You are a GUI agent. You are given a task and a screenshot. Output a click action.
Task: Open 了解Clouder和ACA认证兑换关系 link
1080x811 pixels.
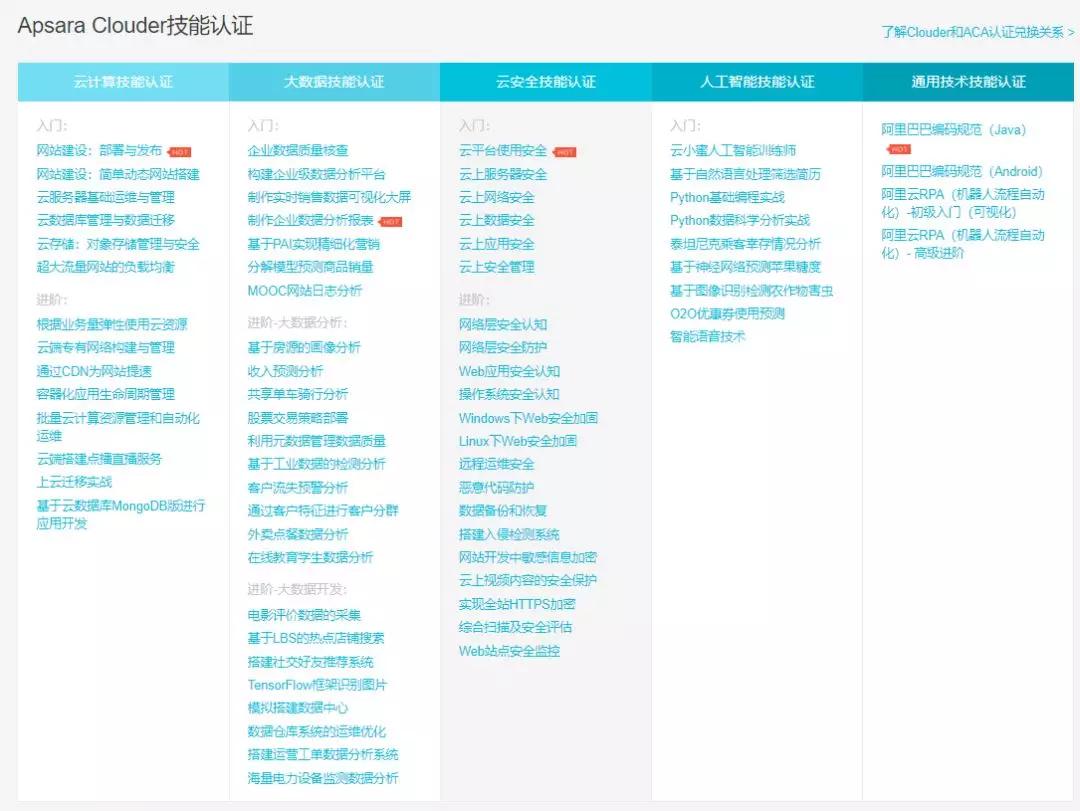pos(977,32)
